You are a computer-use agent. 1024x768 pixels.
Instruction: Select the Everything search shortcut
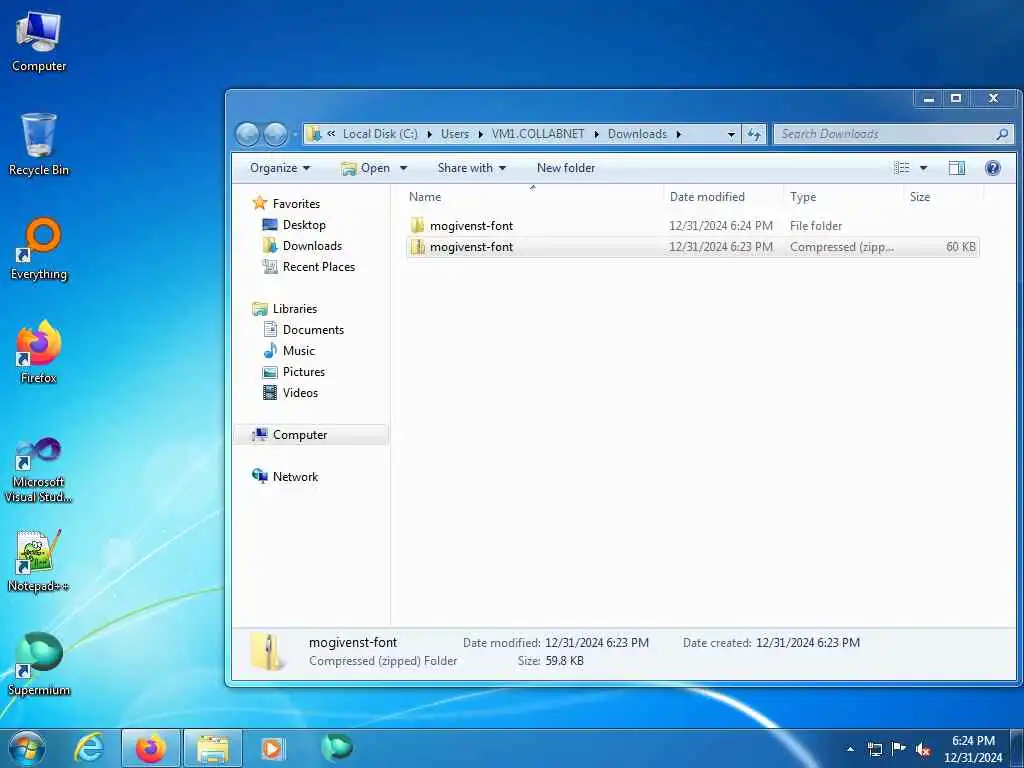[x=39, y=249]
